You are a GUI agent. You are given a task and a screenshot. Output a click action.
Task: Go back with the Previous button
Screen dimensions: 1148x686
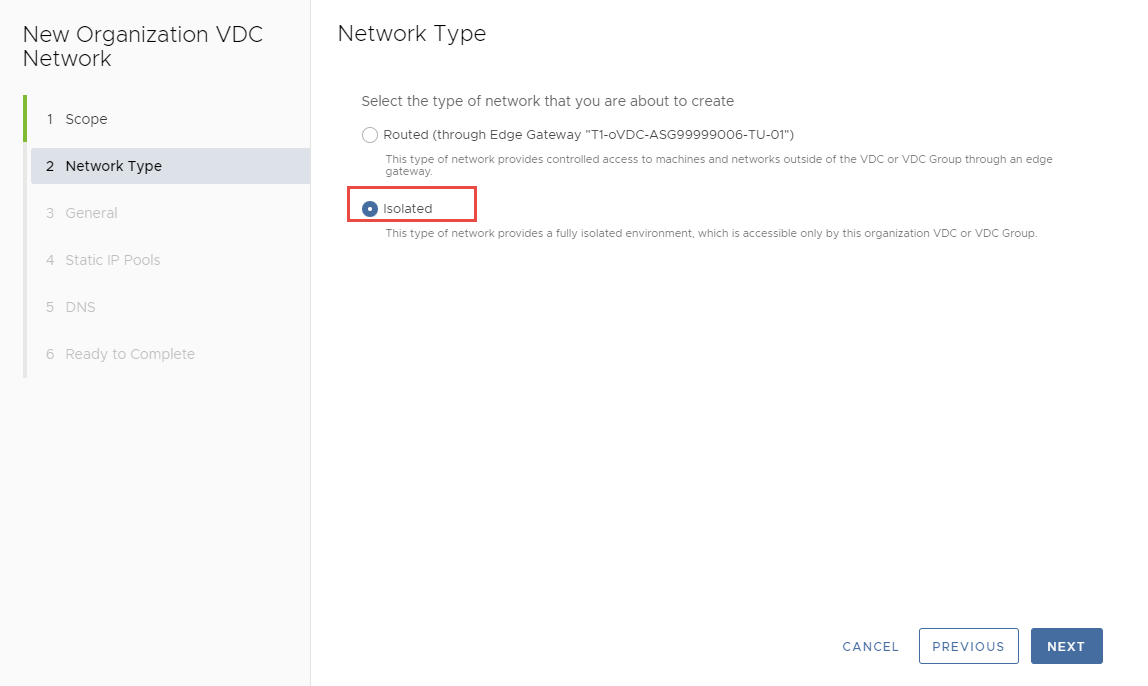[968, 646]
